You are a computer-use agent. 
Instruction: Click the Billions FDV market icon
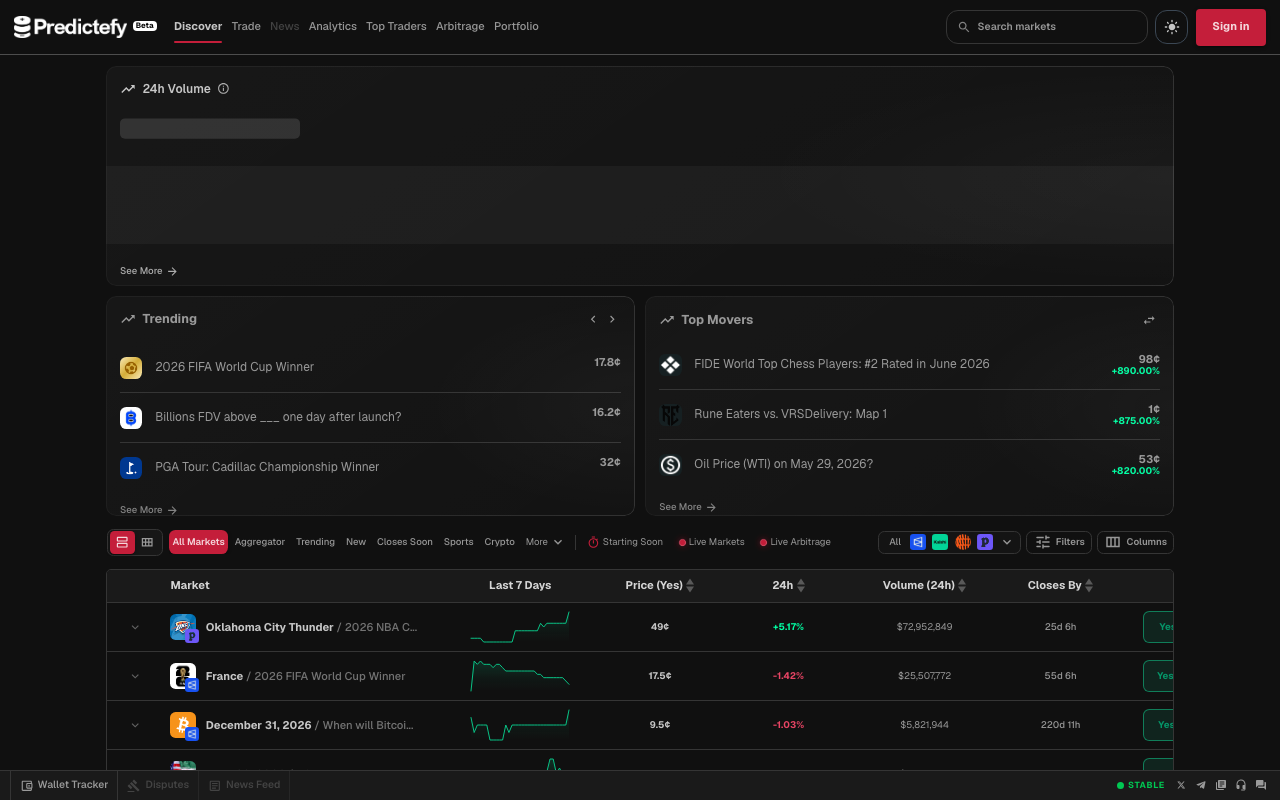click(131, 418)
